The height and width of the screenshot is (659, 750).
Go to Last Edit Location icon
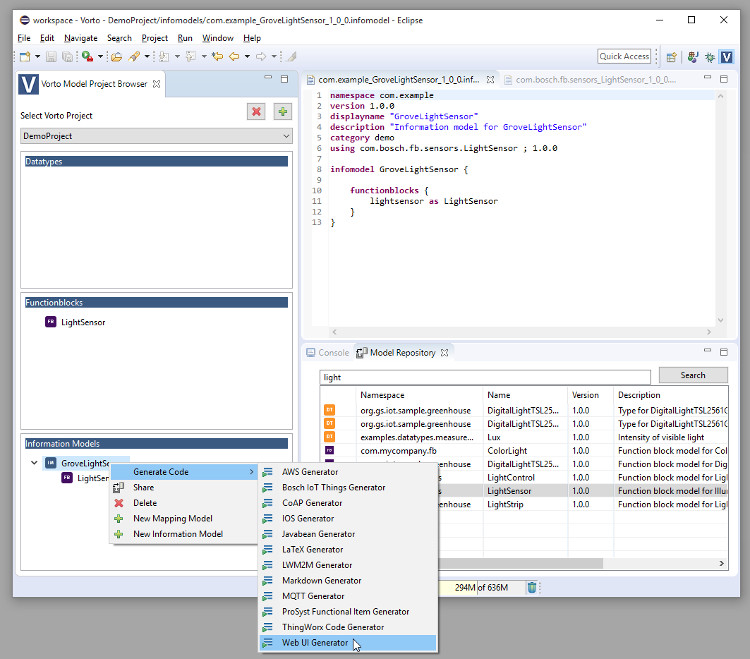(218, 57)
